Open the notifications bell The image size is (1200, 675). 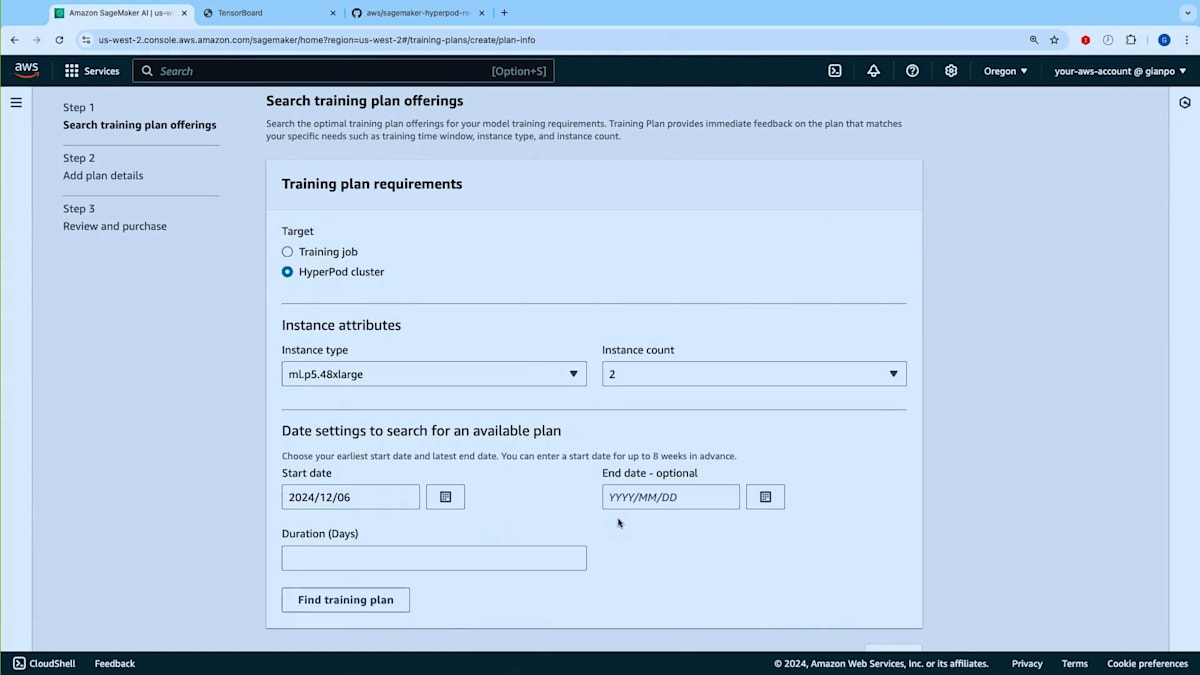(873, 71)
